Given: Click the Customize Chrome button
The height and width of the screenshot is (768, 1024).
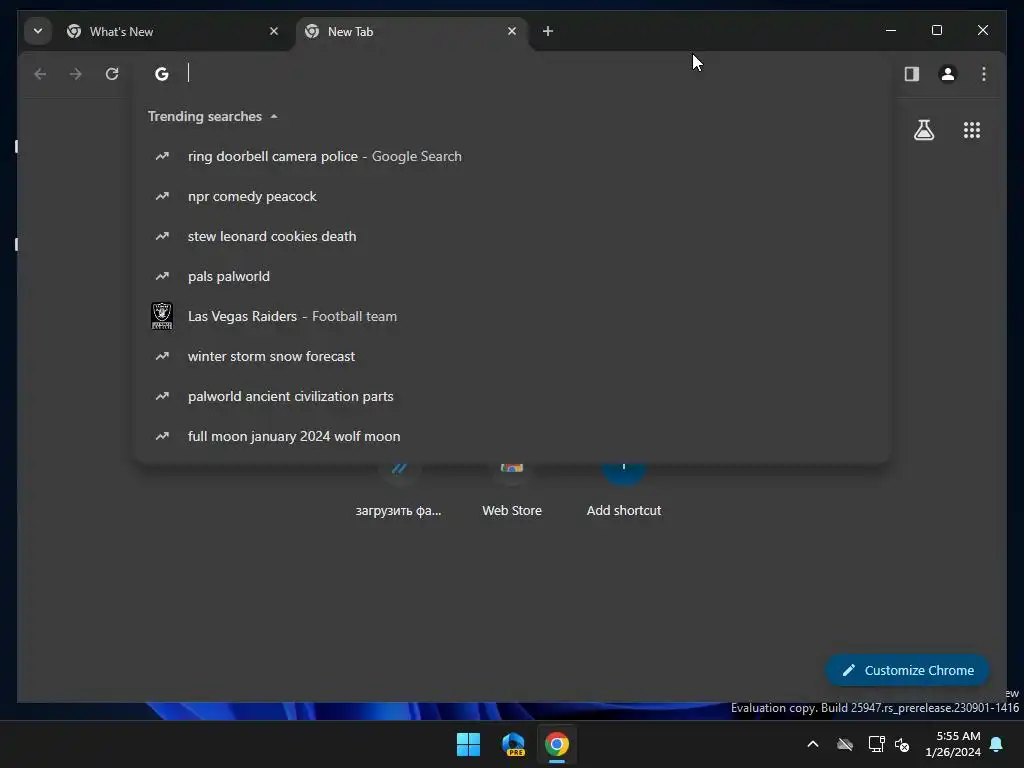Looking at the screenshot, I should pos(907,670).
